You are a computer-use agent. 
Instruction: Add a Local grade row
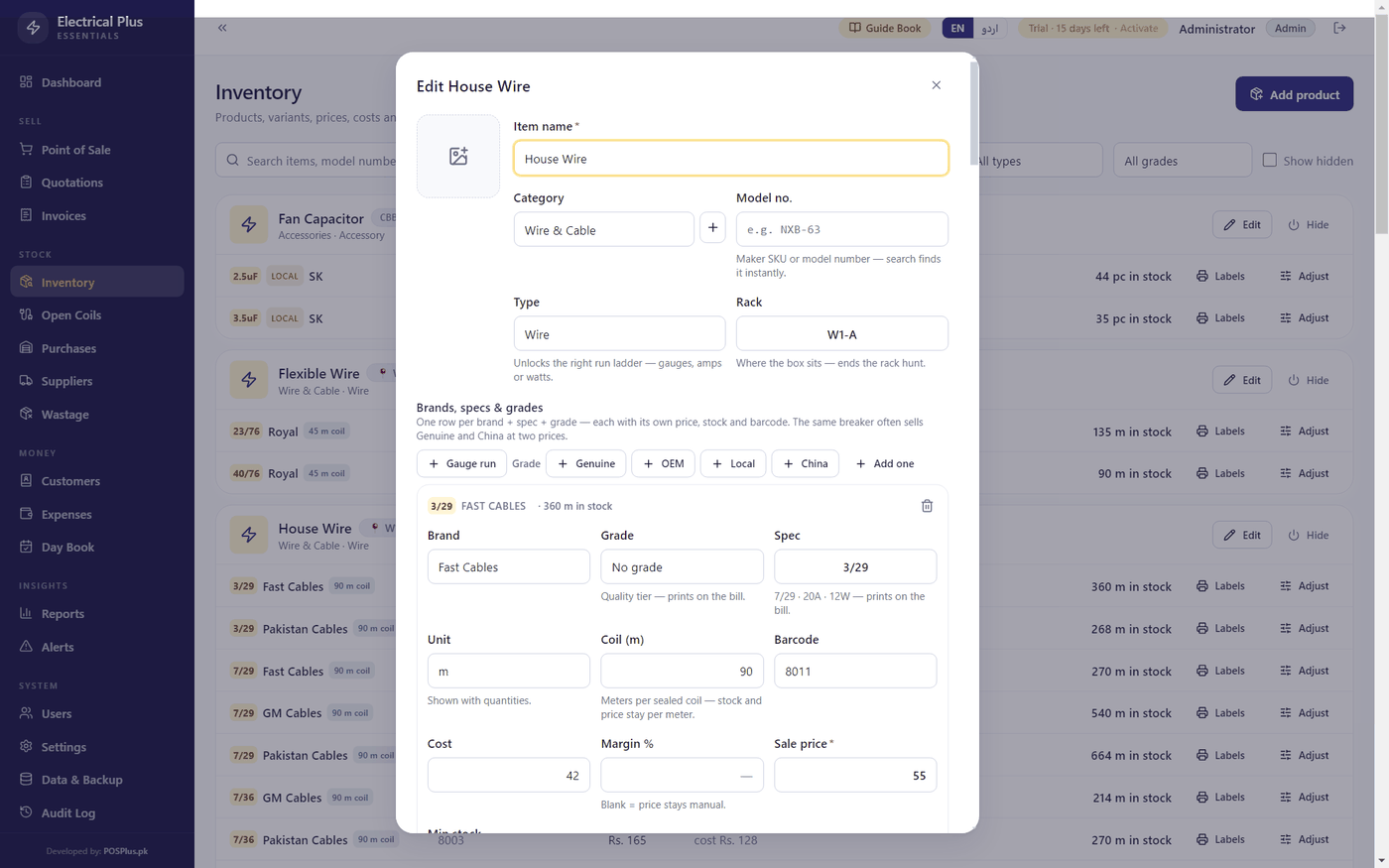click(x=733, y=463)
